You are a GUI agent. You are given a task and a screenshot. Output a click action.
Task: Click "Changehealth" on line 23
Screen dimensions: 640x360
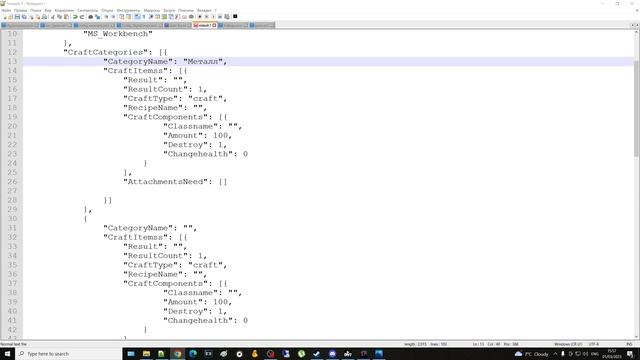198,154
